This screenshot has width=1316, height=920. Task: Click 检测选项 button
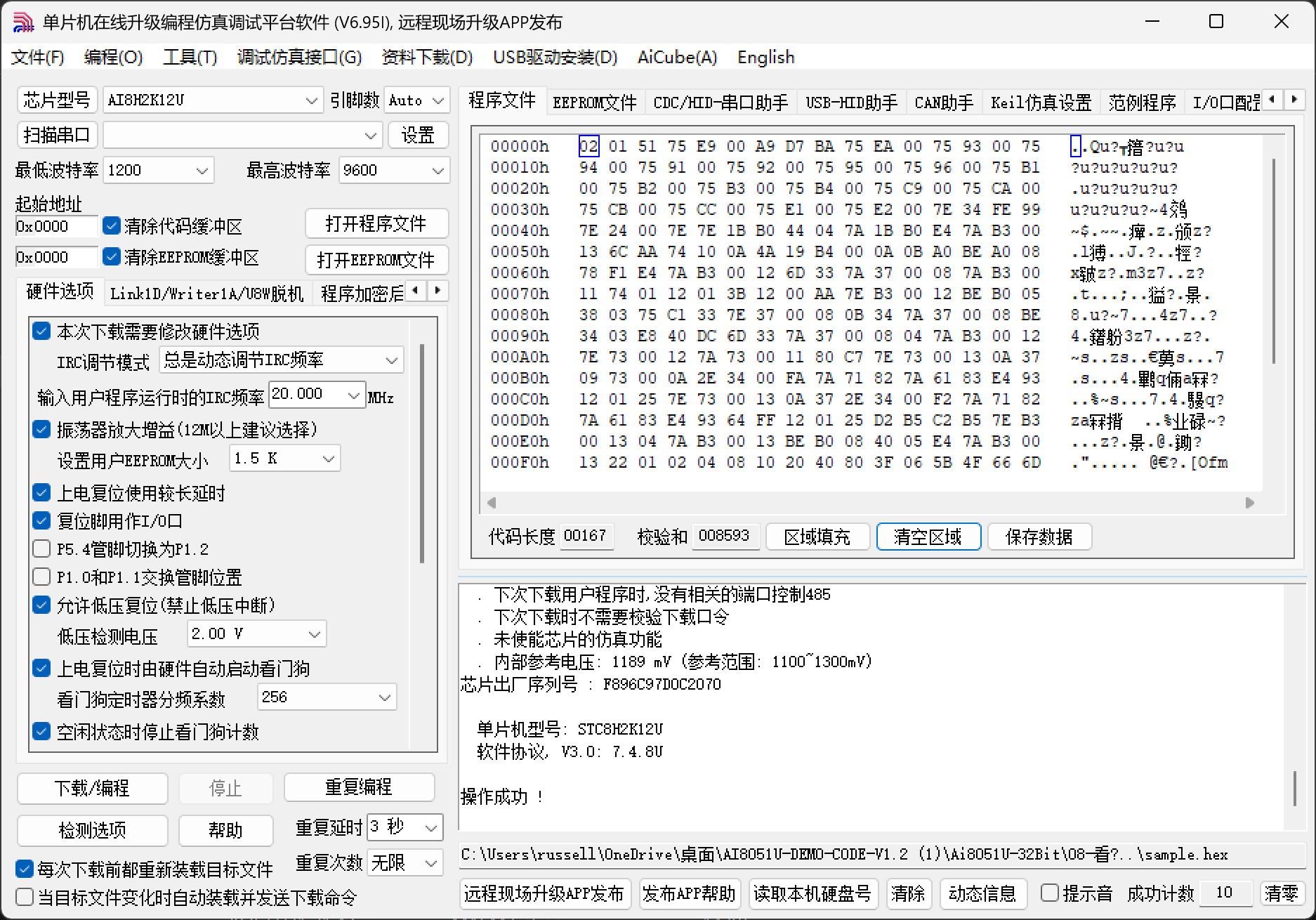(x=92, y=830)
